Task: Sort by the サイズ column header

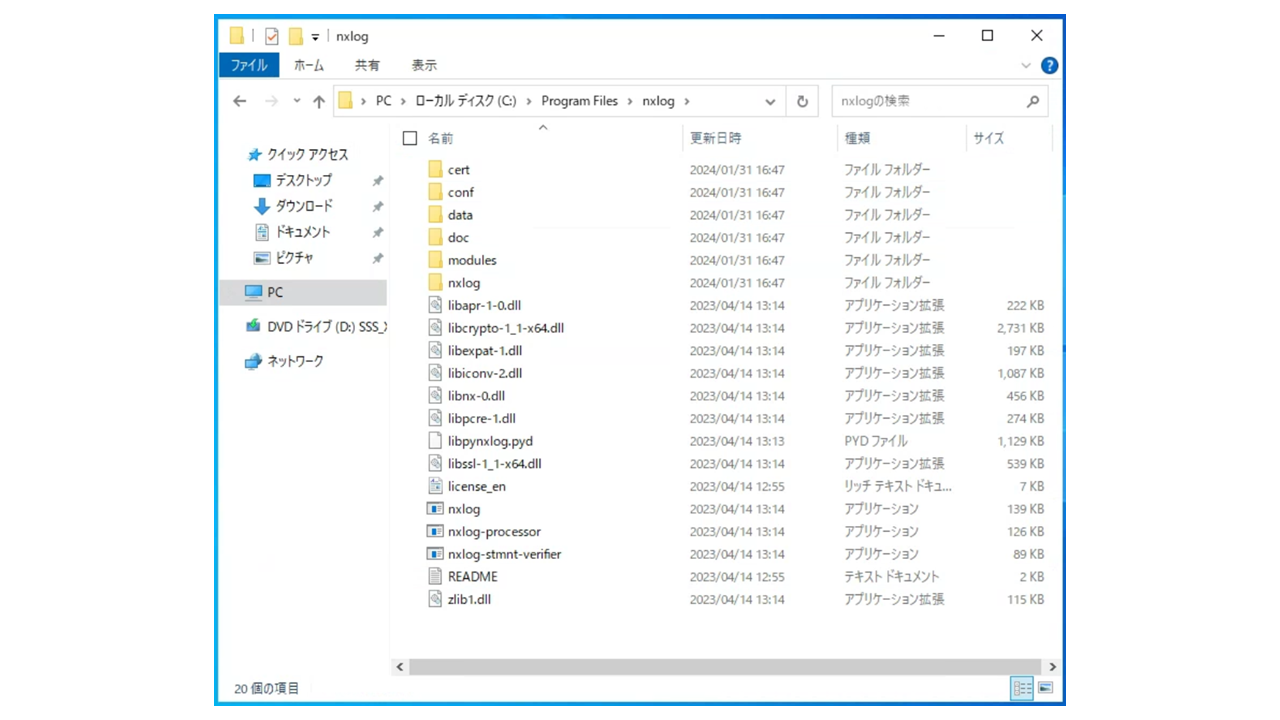Action: tap(989, 138)
